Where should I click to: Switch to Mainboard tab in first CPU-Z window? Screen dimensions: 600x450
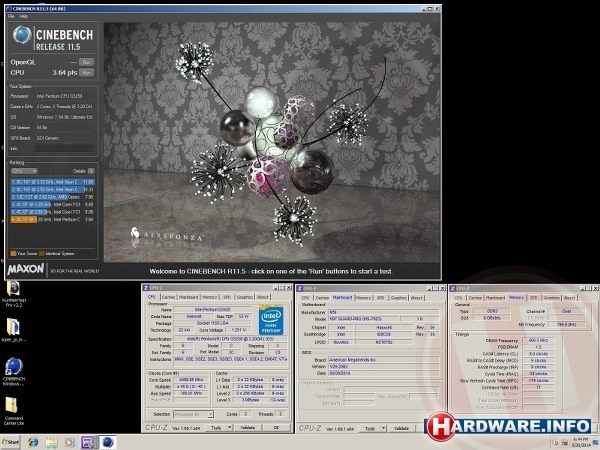point(189,297)
